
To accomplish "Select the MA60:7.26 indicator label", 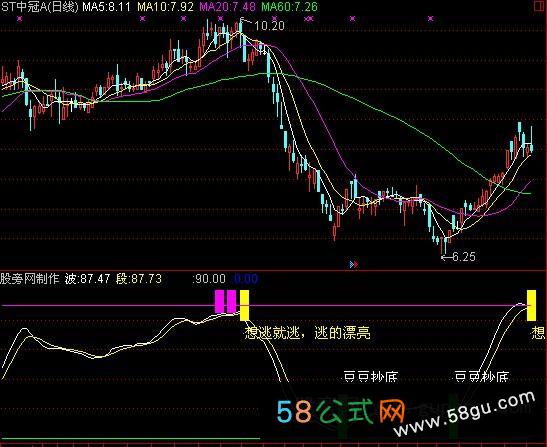I will 290,6.
